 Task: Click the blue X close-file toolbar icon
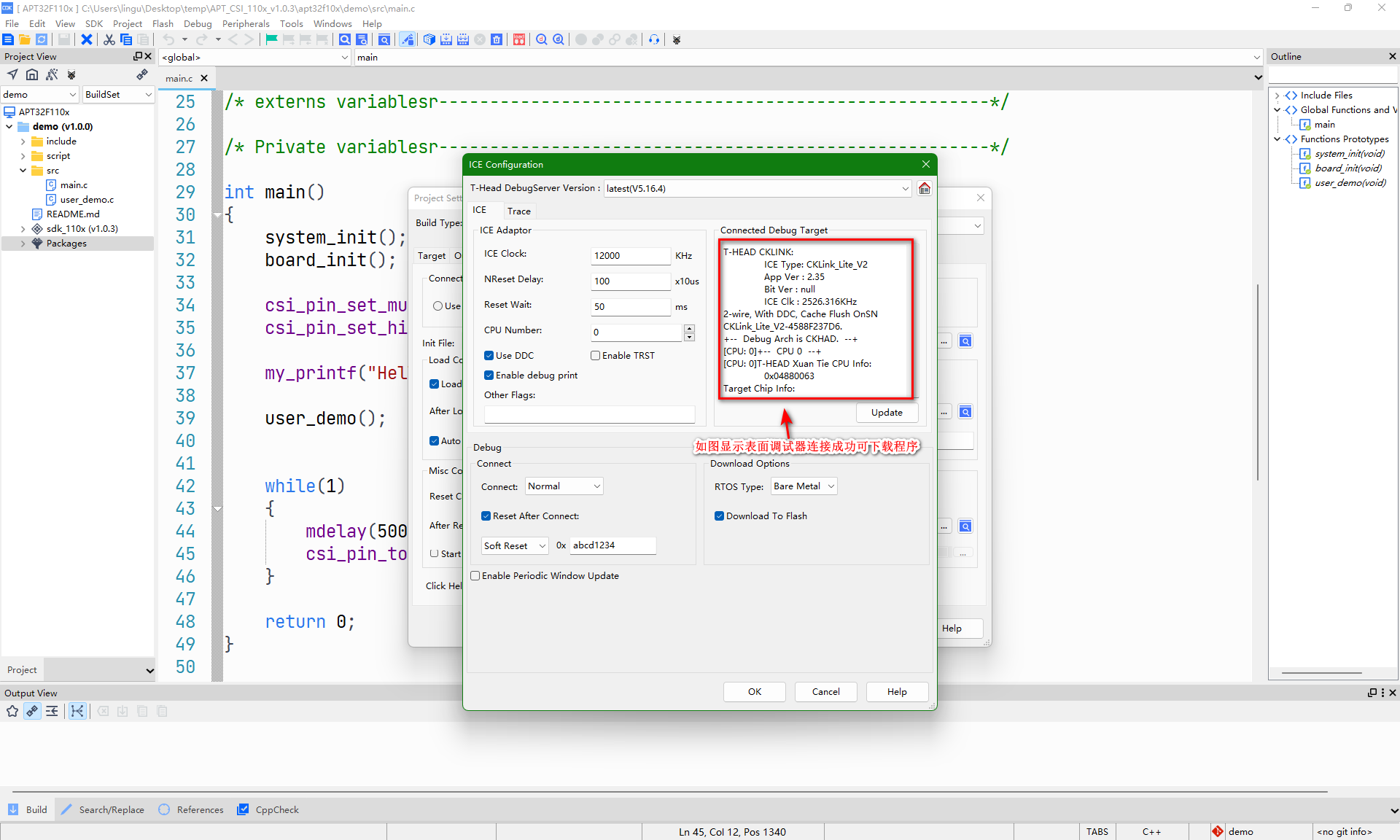(x=87, y=39)
